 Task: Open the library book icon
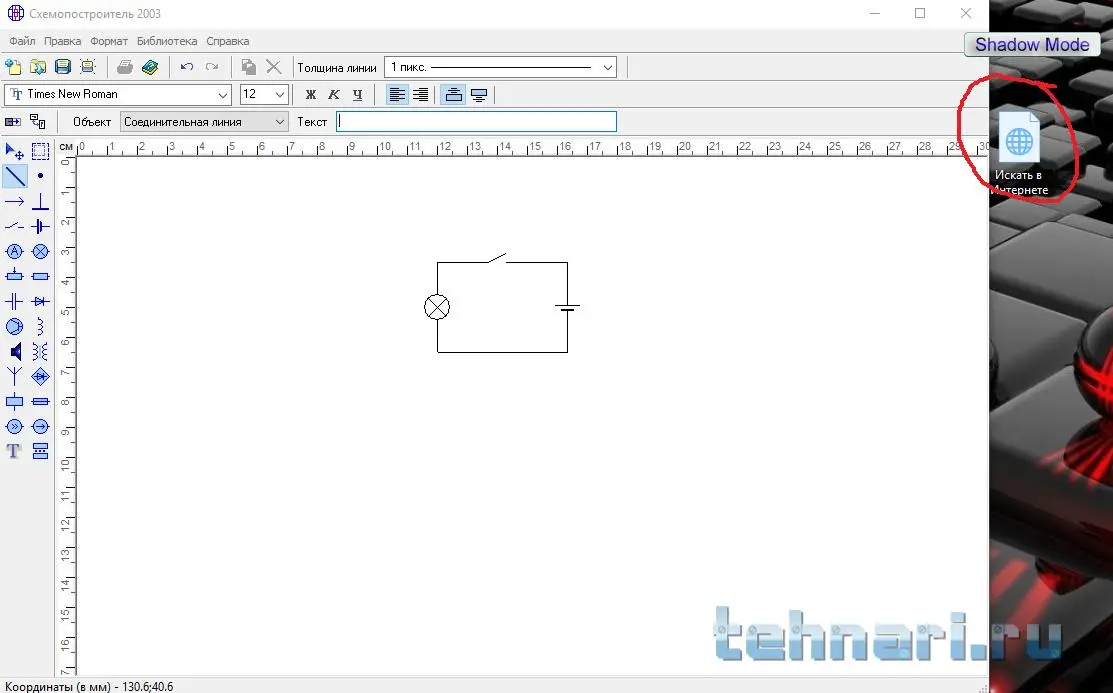coord(150,67)
